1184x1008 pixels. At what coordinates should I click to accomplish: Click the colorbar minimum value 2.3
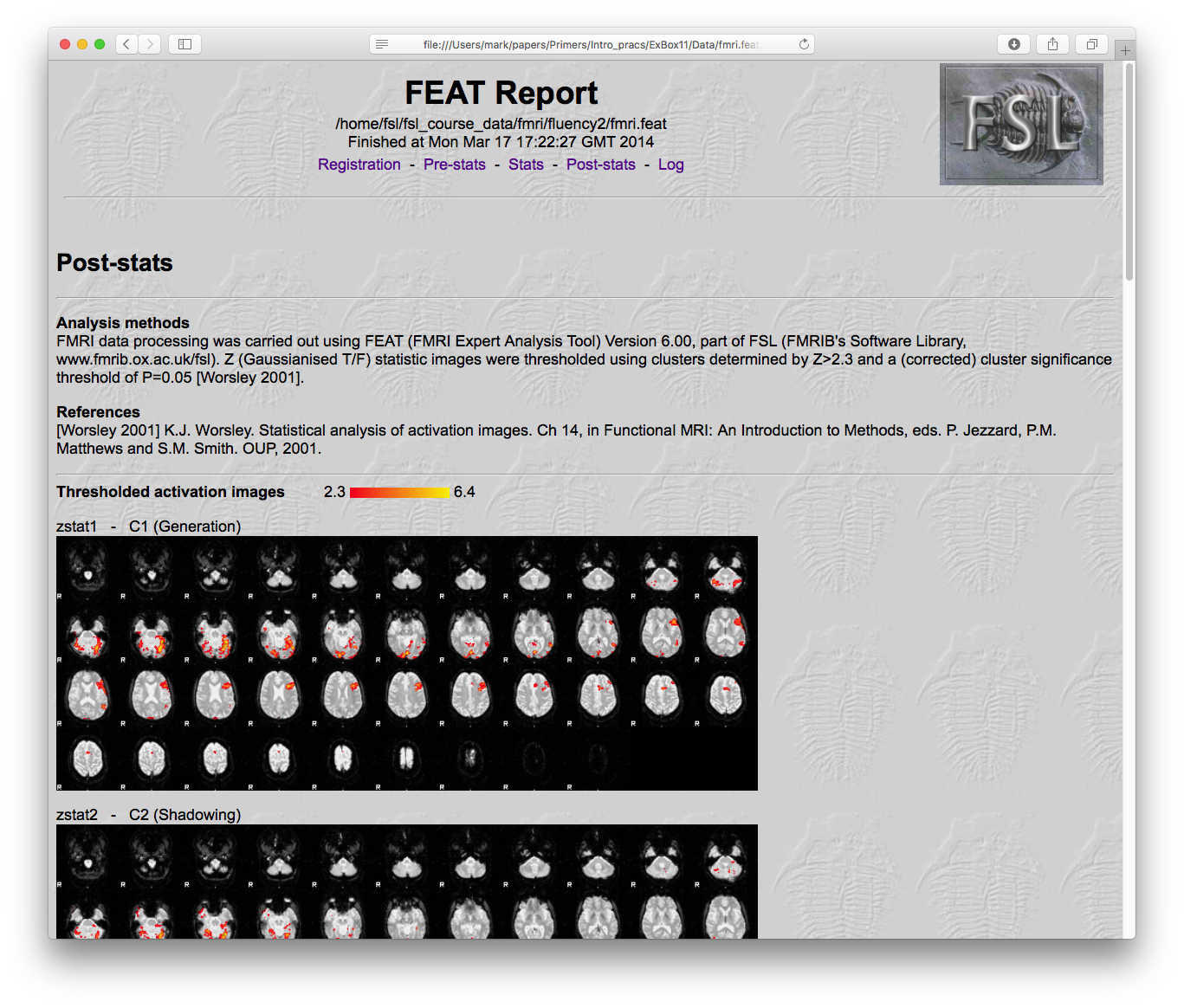(334, 492)
